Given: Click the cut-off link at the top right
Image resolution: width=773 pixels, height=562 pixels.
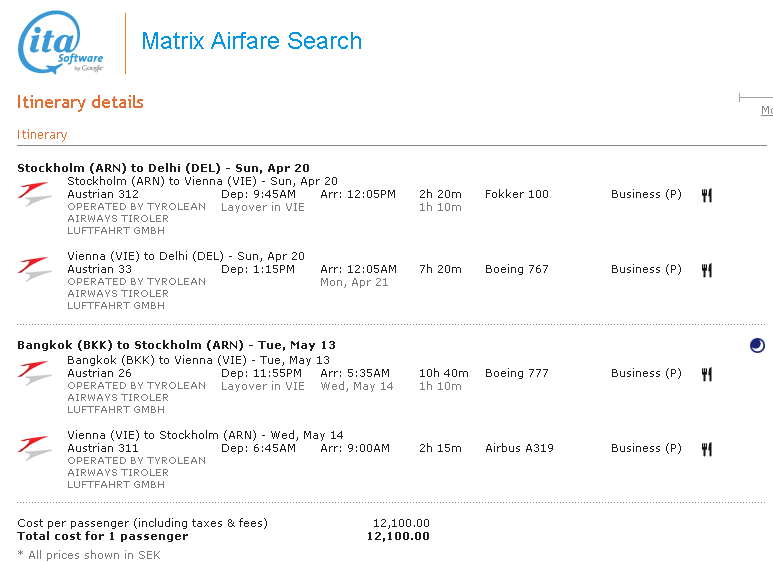Looking at the screenshot, I should (x=766, y=111).
